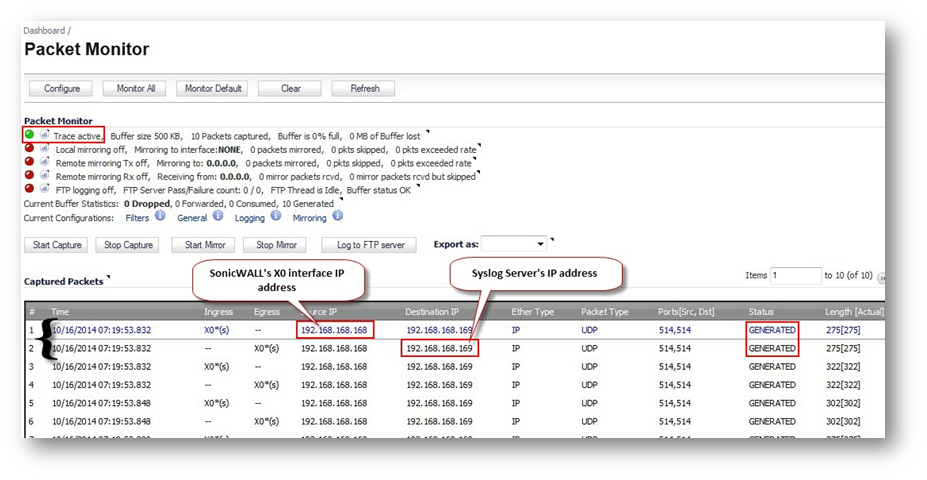Stop the mirror with Stop Mirror button

click(277, 245)
